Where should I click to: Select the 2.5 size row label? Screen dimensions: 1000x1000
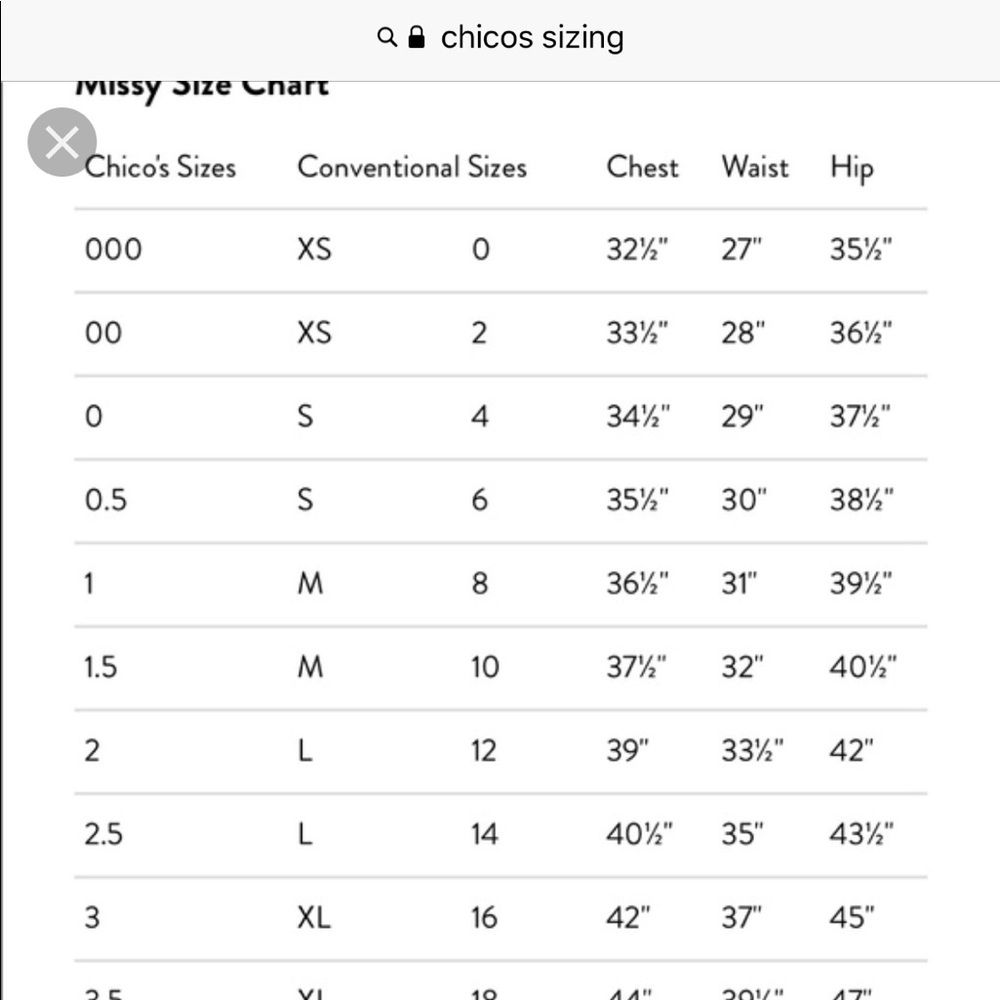tap(103, 834)
